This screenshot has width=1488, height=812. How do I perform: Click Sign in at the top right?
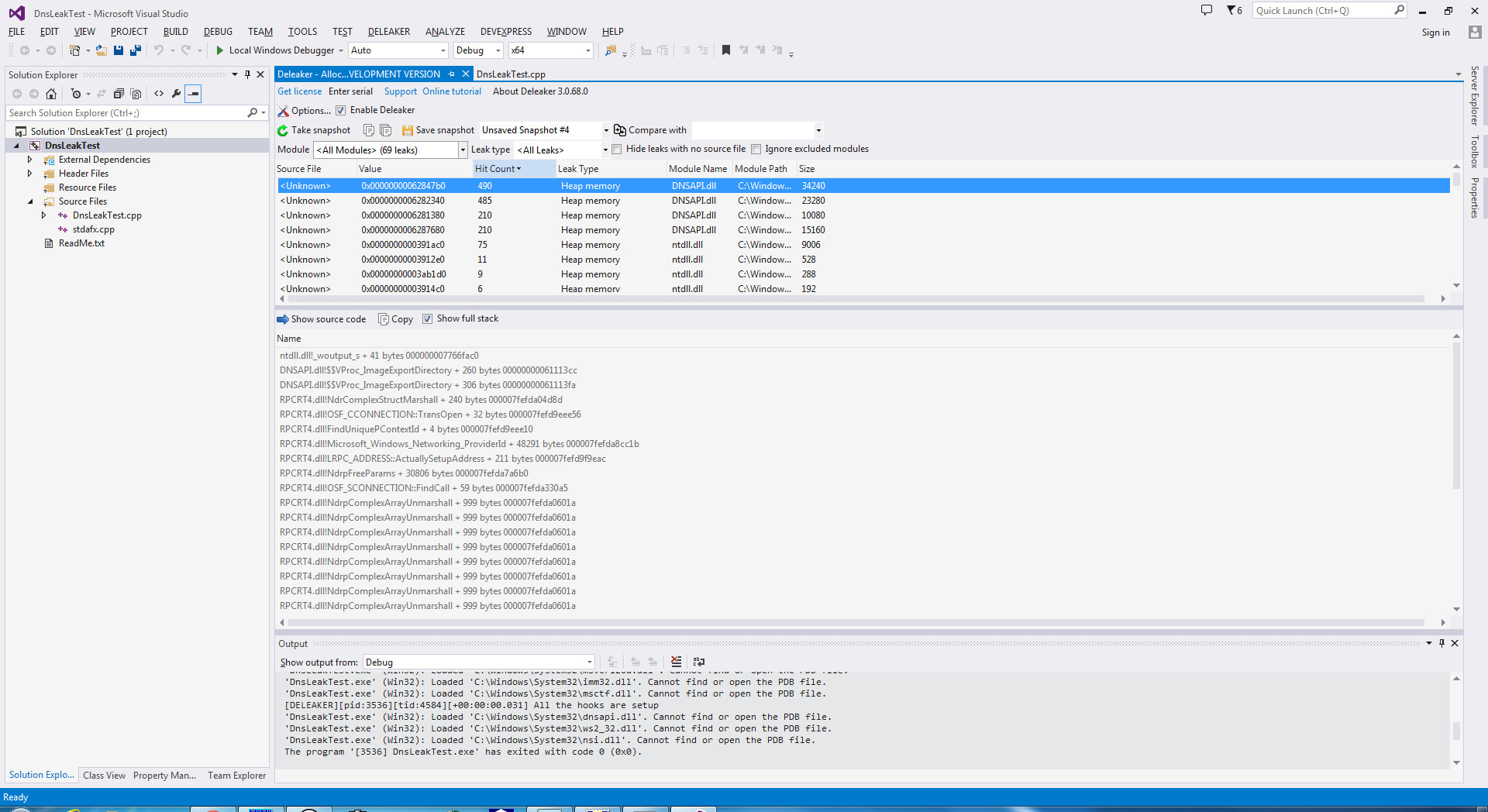pos(1435,33)
